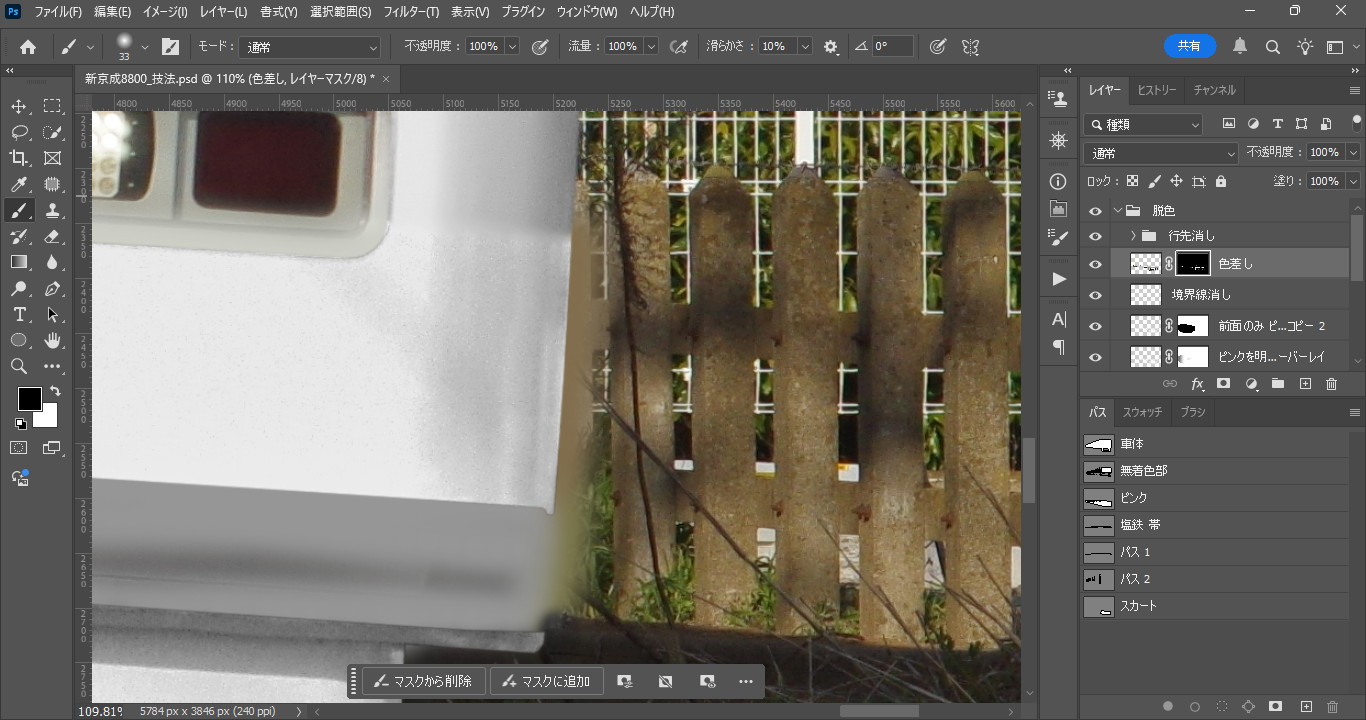
Task: Switch to the チャンネル tab
Action: 1214,90
